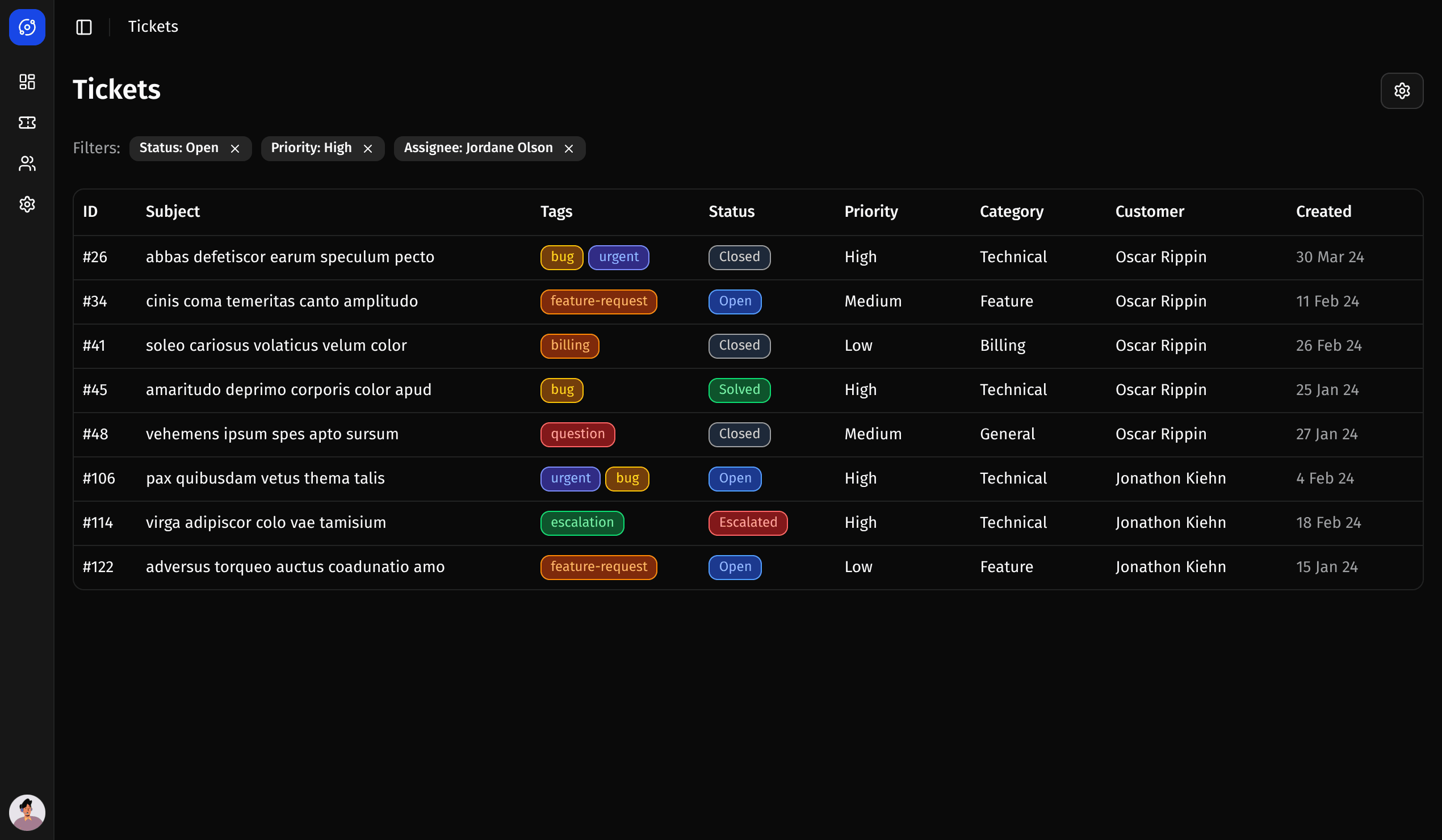This screenshot has width=1442, height=840.
Task: Remove the Priority: High filter
Action: pyautogui.click(x=368, y=148)
